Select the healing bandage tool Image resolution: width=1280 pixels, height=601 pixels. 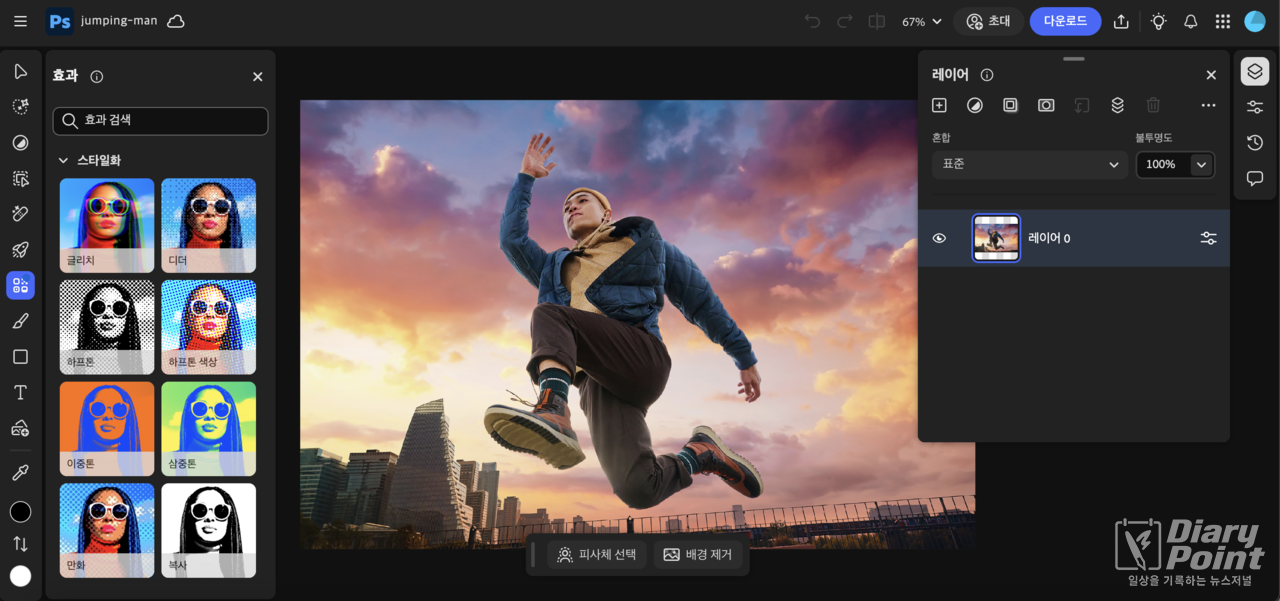coord(20,214)
